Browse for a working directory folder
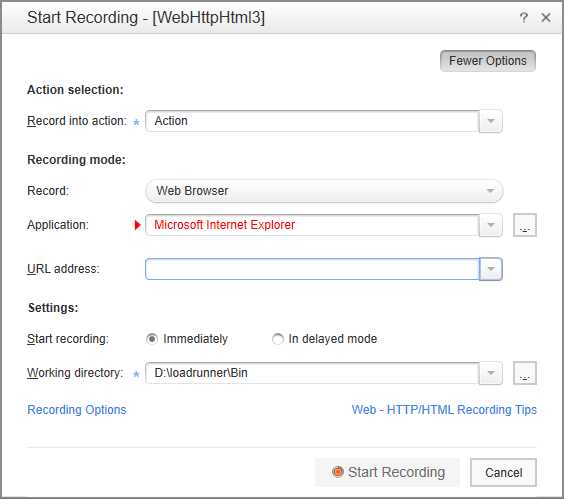The height and width of the screenshot is (499, 564). coord(524,373)
